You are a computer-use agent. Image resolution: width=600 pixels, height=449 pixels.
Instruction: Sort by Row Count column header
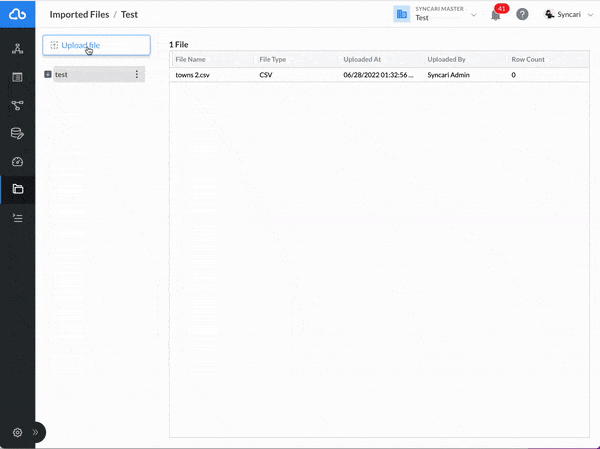click(528, 59)
